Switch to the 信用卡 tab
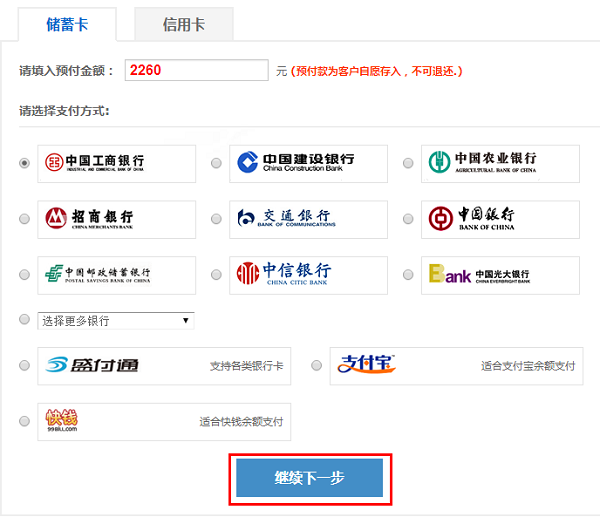600x517 pixels. click(x=184, y=24)
